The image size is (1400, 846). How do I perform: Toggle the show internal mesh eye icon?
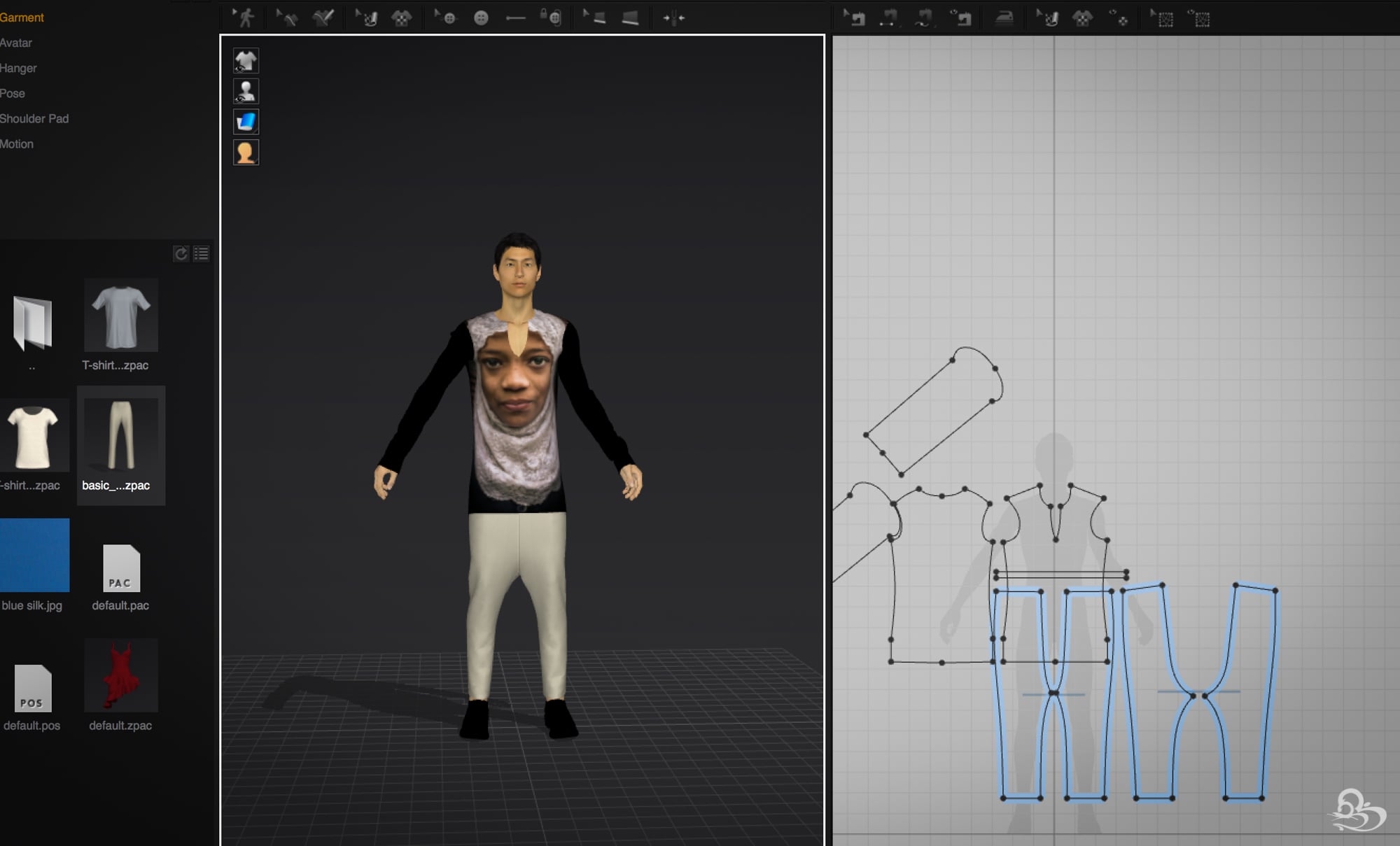[x=1200, y=20]
